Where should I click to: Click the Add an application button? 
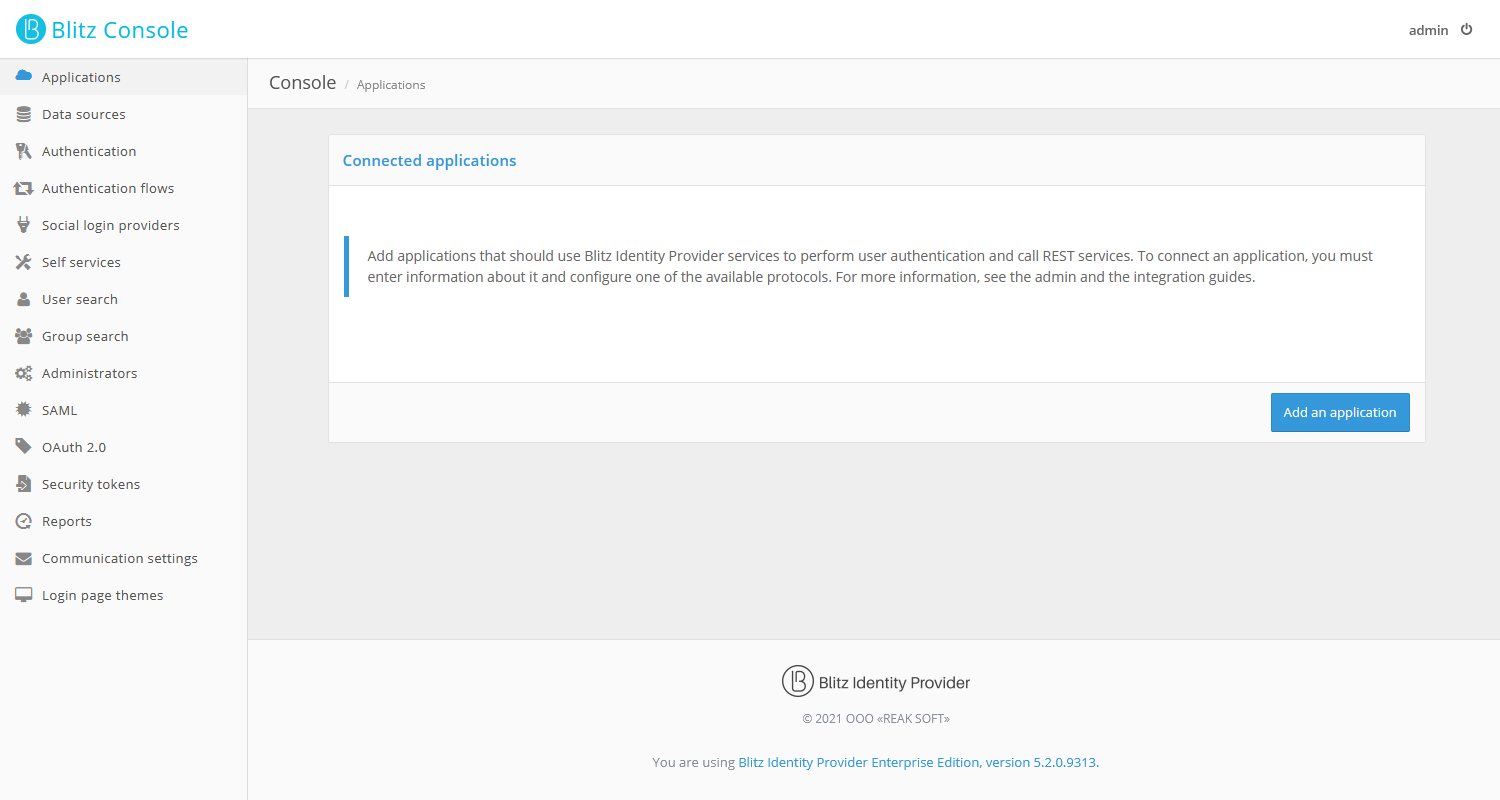click(x=1340, y=412)
